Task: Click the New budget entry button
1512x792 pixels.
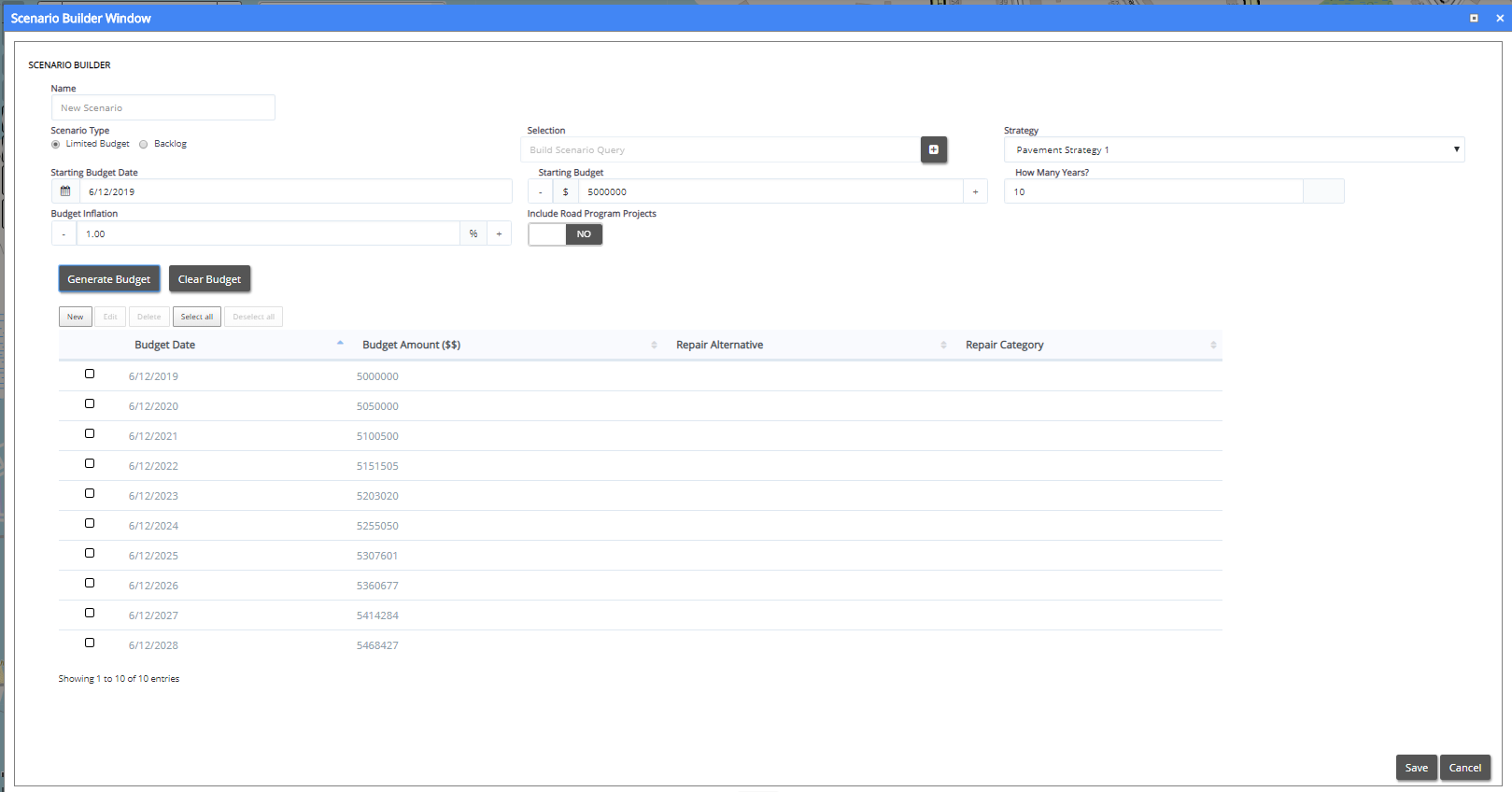Action: (x=75, y=317)
